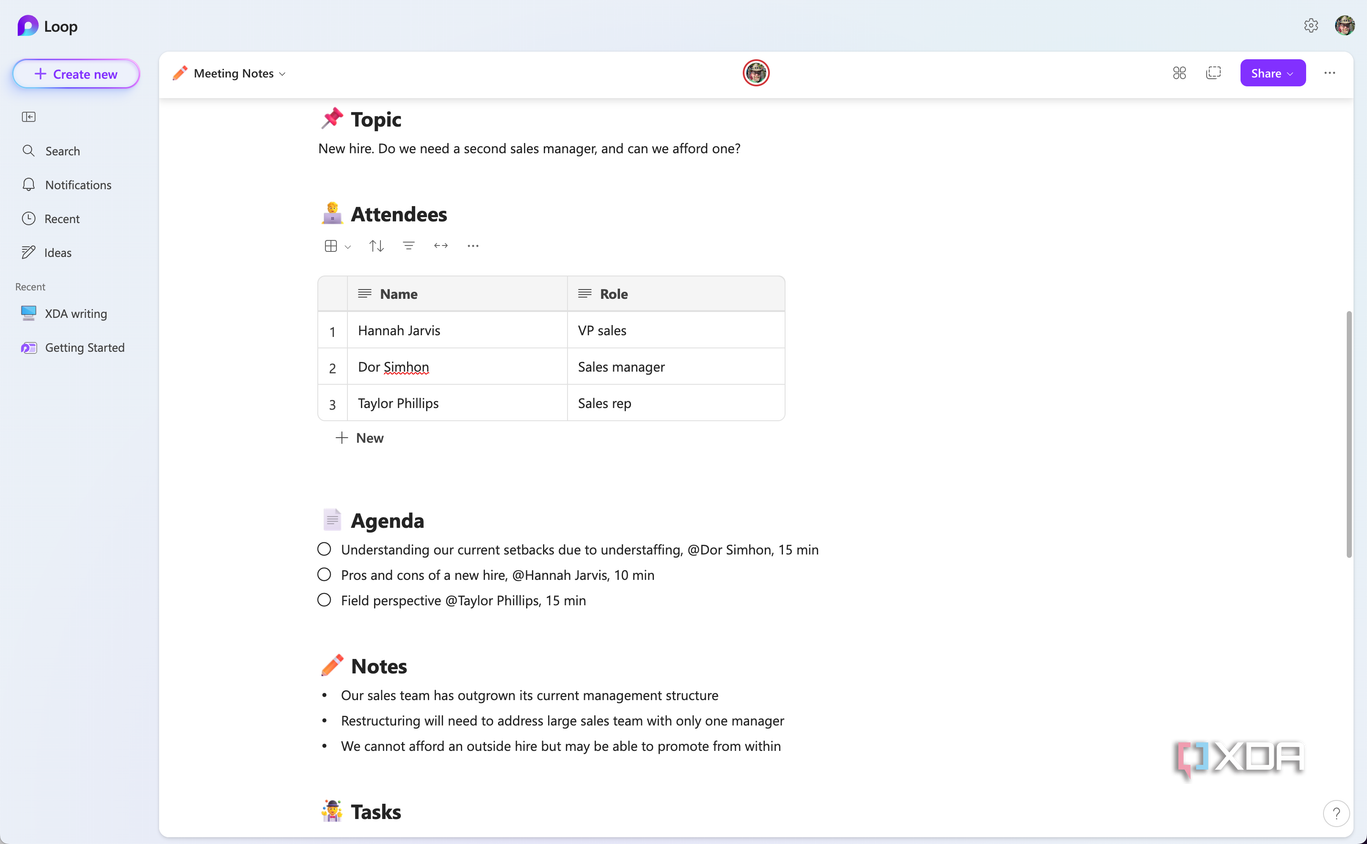The image size is (1367, 844).
Task: Click the table fit-width arrows icon
Action: tap(441, 246)
